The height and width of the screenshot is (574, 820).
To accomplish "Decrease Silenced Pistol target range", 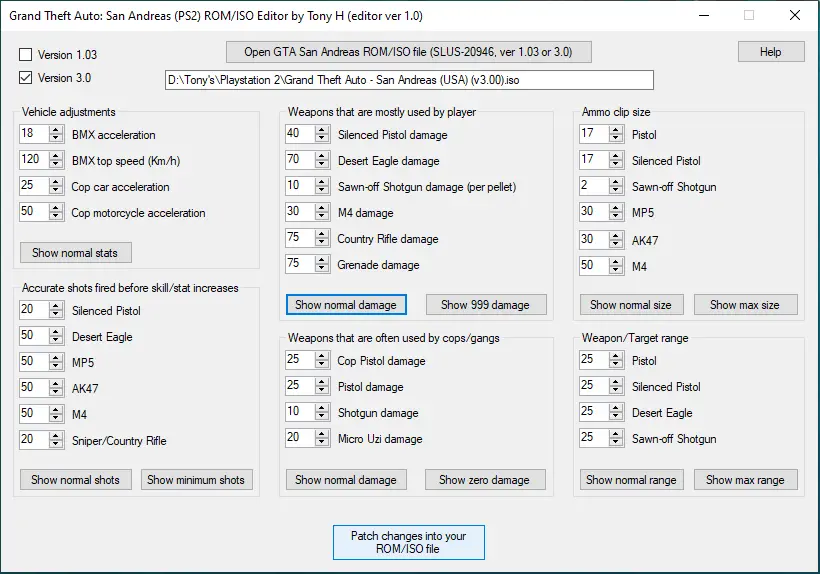I will pyautogui.click(x=616, y=390).
